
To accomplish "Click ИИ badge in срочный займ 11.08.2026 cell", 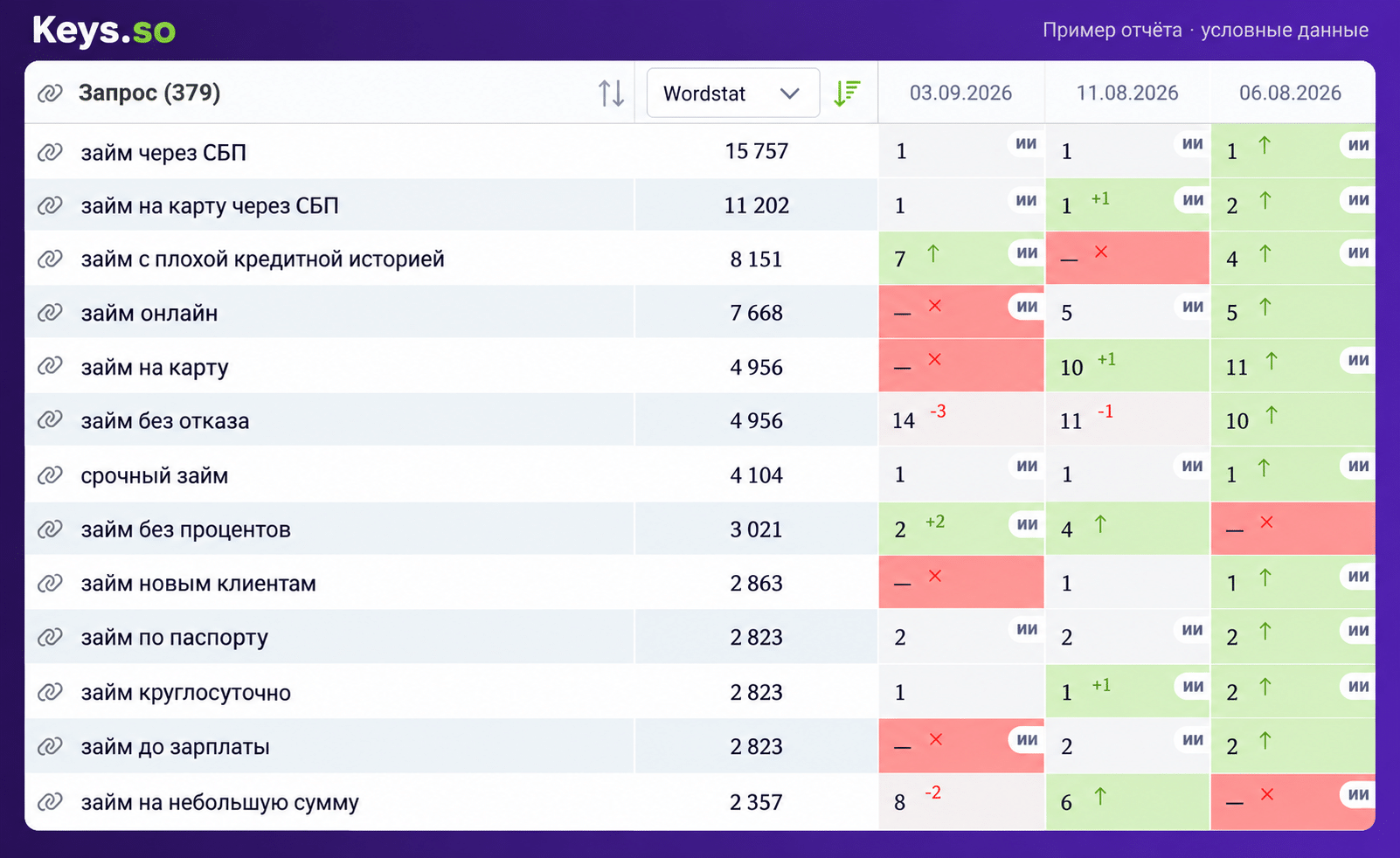I will point(1192,466).
